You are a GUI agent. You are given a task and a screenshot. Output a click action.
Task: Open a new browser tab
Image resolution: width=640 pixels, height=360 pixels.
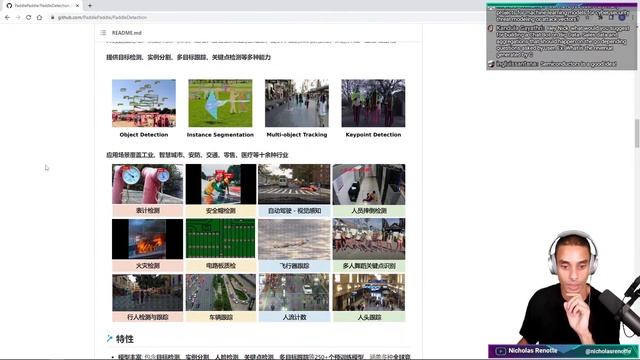[x=90, y=6]
